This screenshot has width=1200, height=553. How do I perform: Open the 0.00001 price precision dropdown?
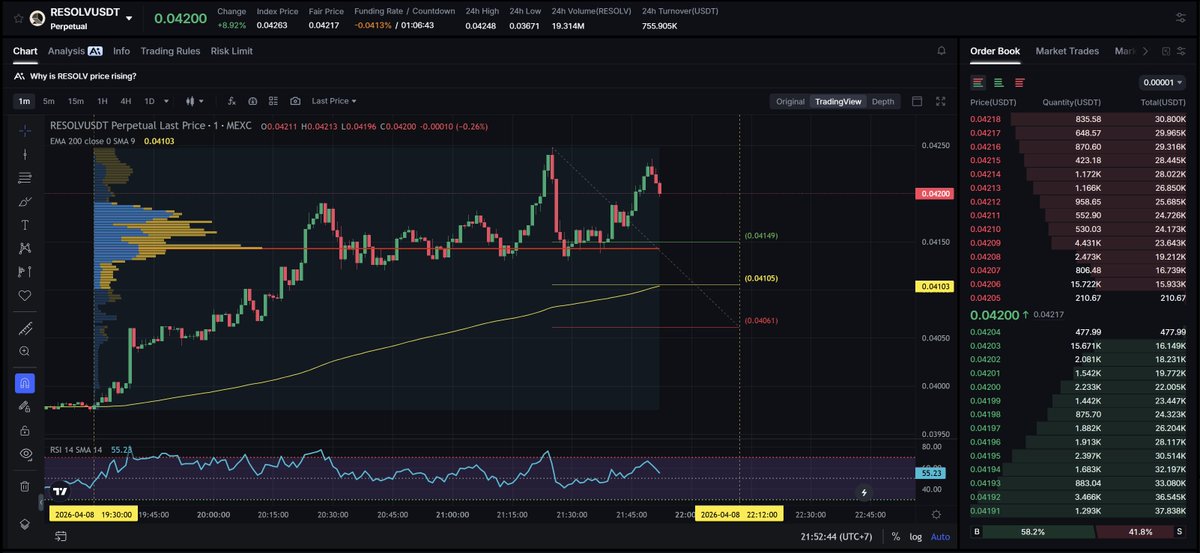tap(1163, 82)
